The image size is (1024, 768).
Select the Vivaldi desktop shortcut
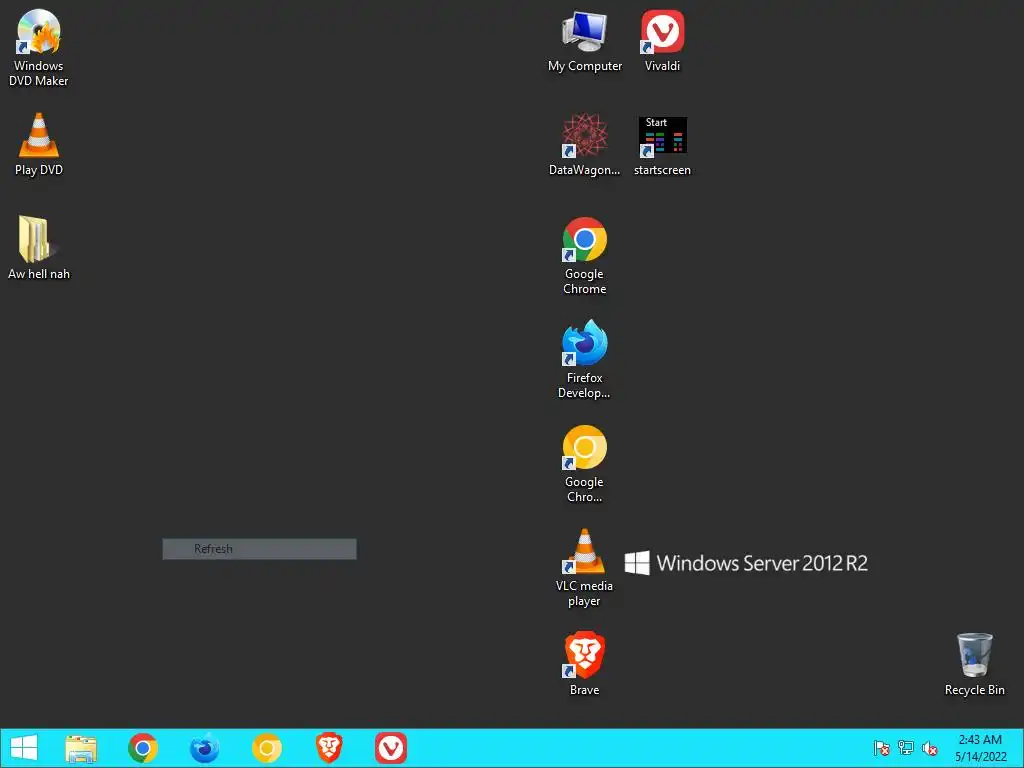[662, 41]
